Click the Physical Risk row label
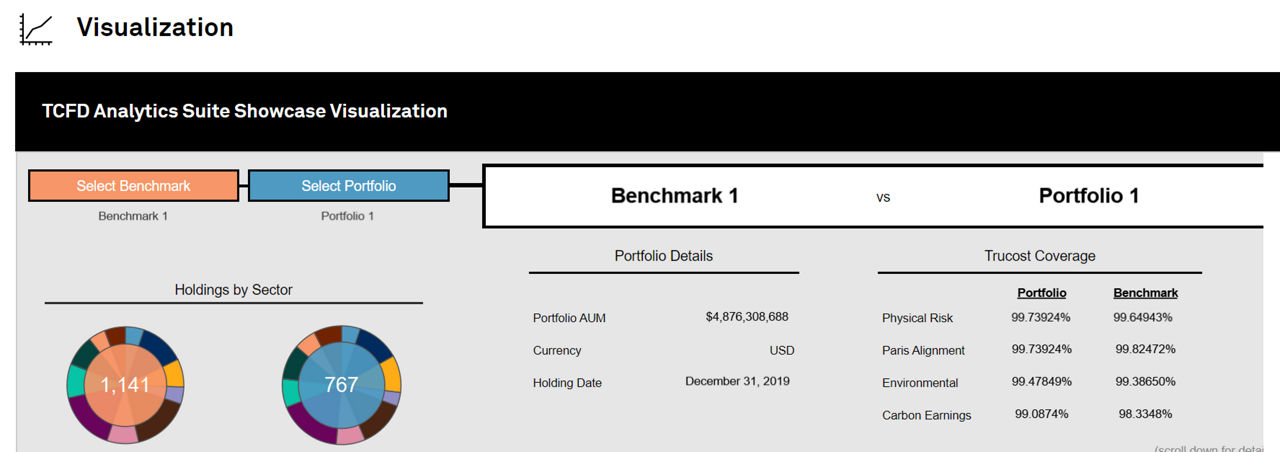Screen dimensions: 1280x452 point(917,318)
